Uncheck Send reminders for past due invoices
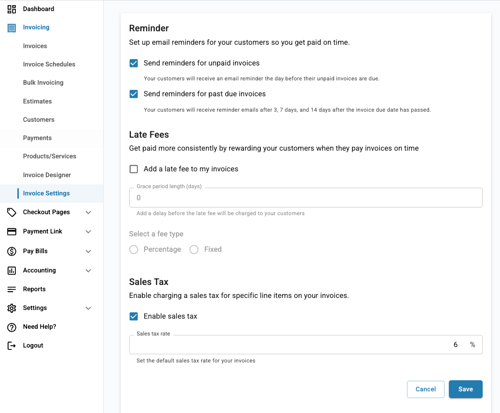The width and height of the screenshot is (500, 413). click(134, 94)
